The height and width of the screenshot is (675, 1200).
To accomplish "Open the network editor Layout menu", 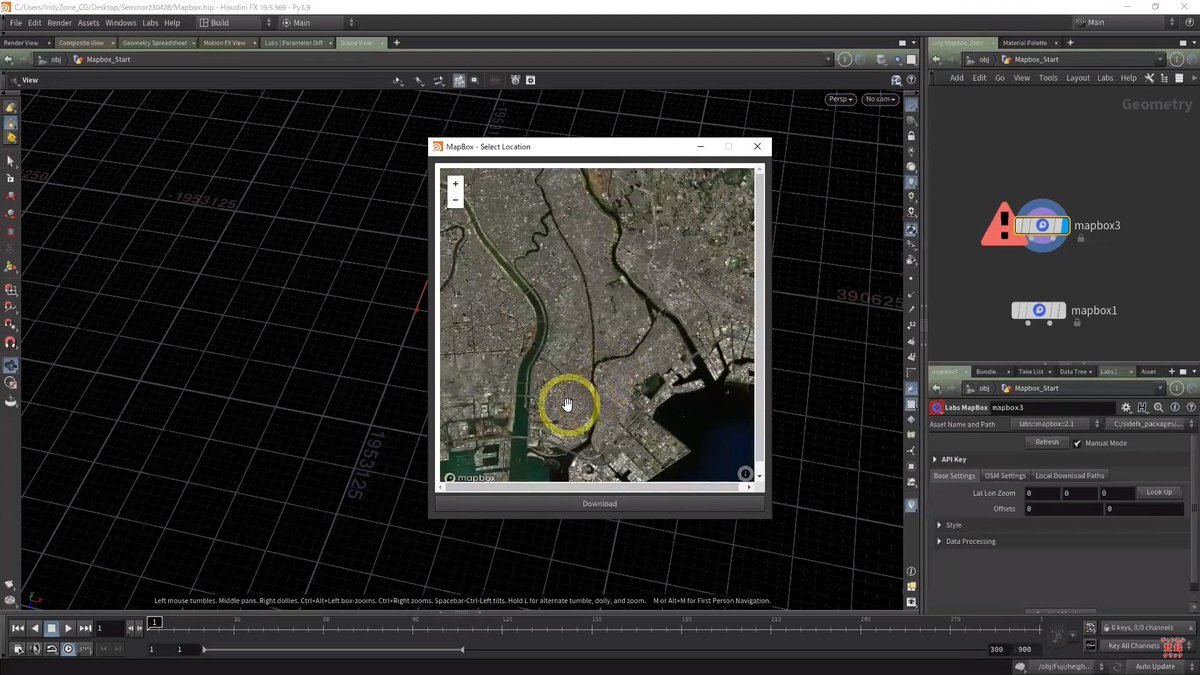I will (1078, 78).
